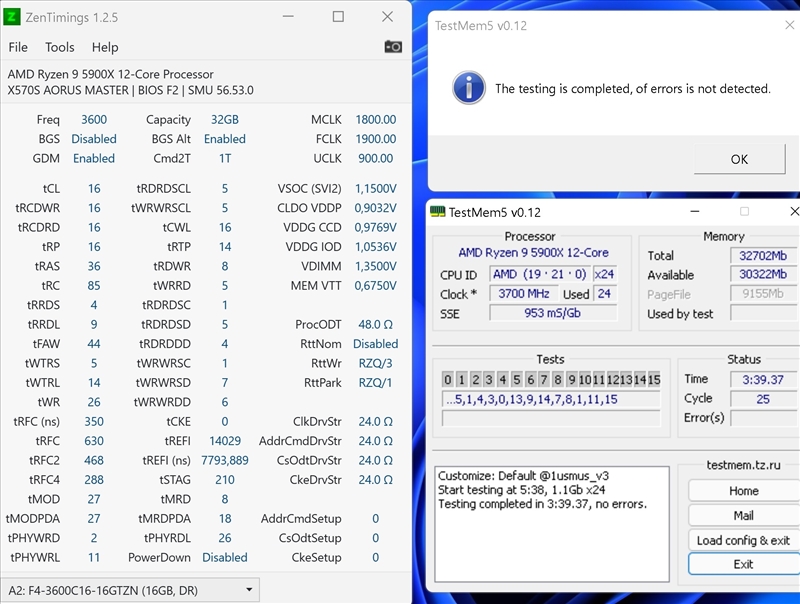Click the Exit button in TestMem5
The height and width of the screenshot is (604, 800).
pos(743,564)
